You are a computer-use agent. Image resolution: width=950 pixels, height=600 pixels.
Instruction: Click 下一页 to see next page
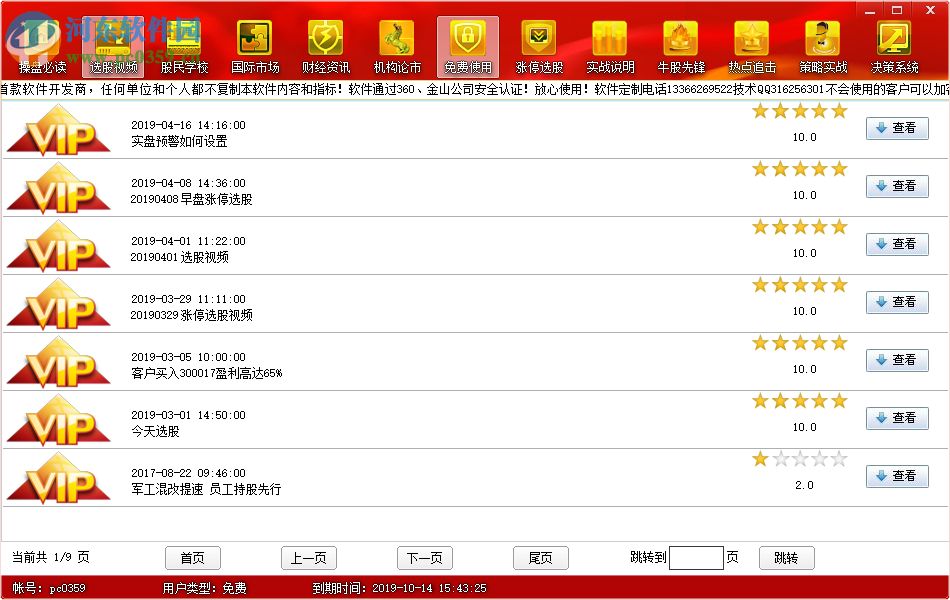pyautogui.click(x=424, y=558)
